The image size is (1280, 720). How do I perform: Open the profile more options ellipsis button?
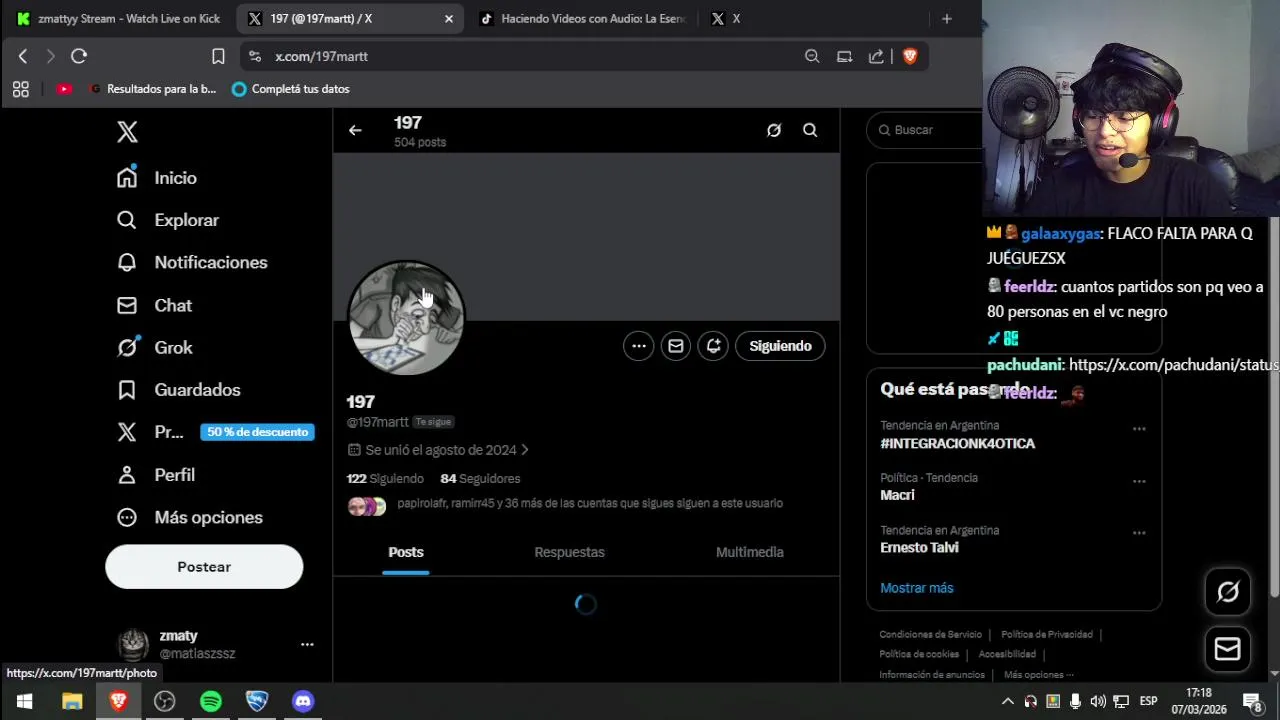[x=639, y=346]
